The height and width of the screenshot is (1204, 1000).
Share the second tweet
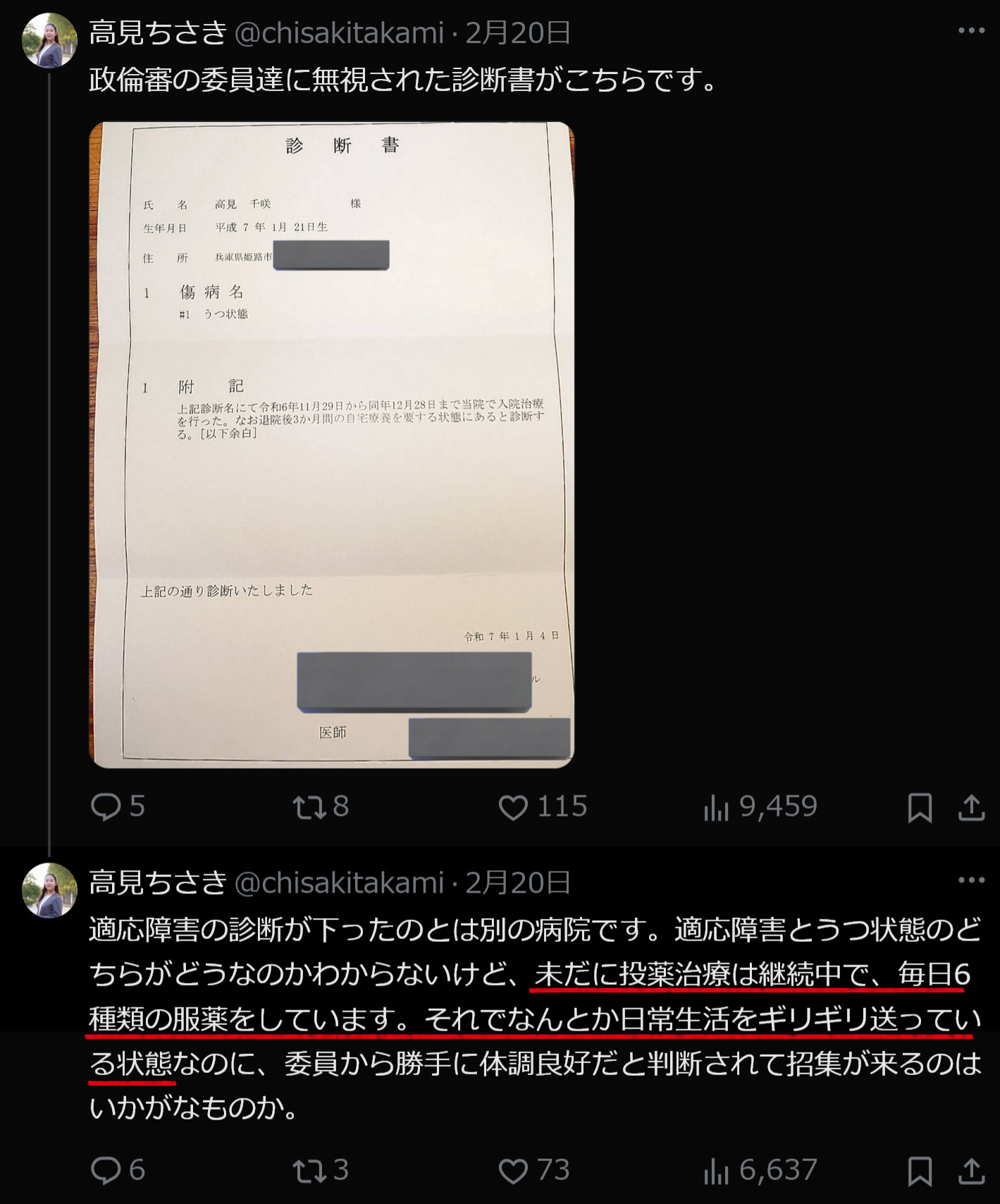pyautogui.click(x=971, y=1171)
